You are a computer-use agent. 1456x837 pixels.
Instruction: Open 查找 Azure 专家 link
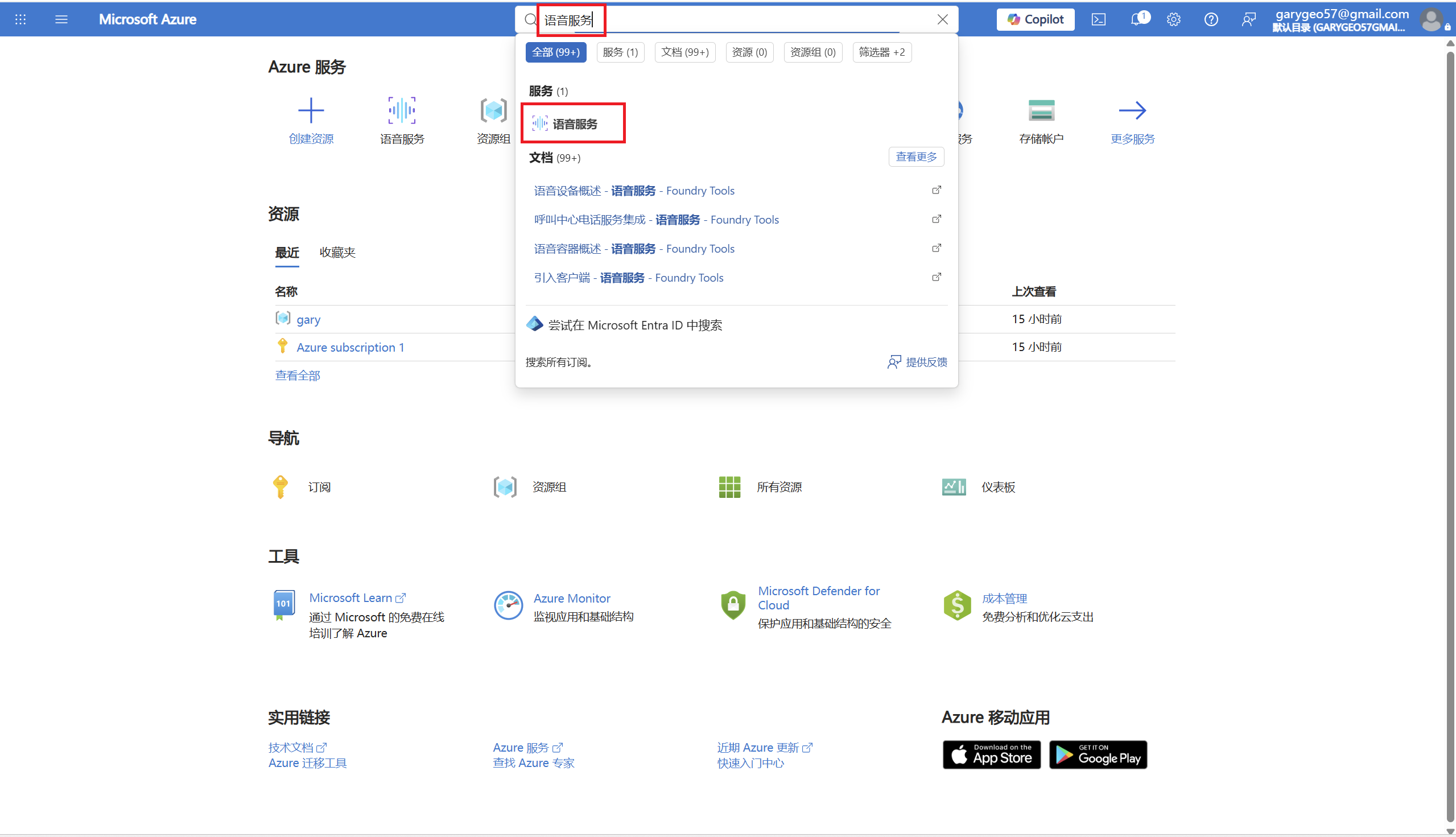coord(534,763)
